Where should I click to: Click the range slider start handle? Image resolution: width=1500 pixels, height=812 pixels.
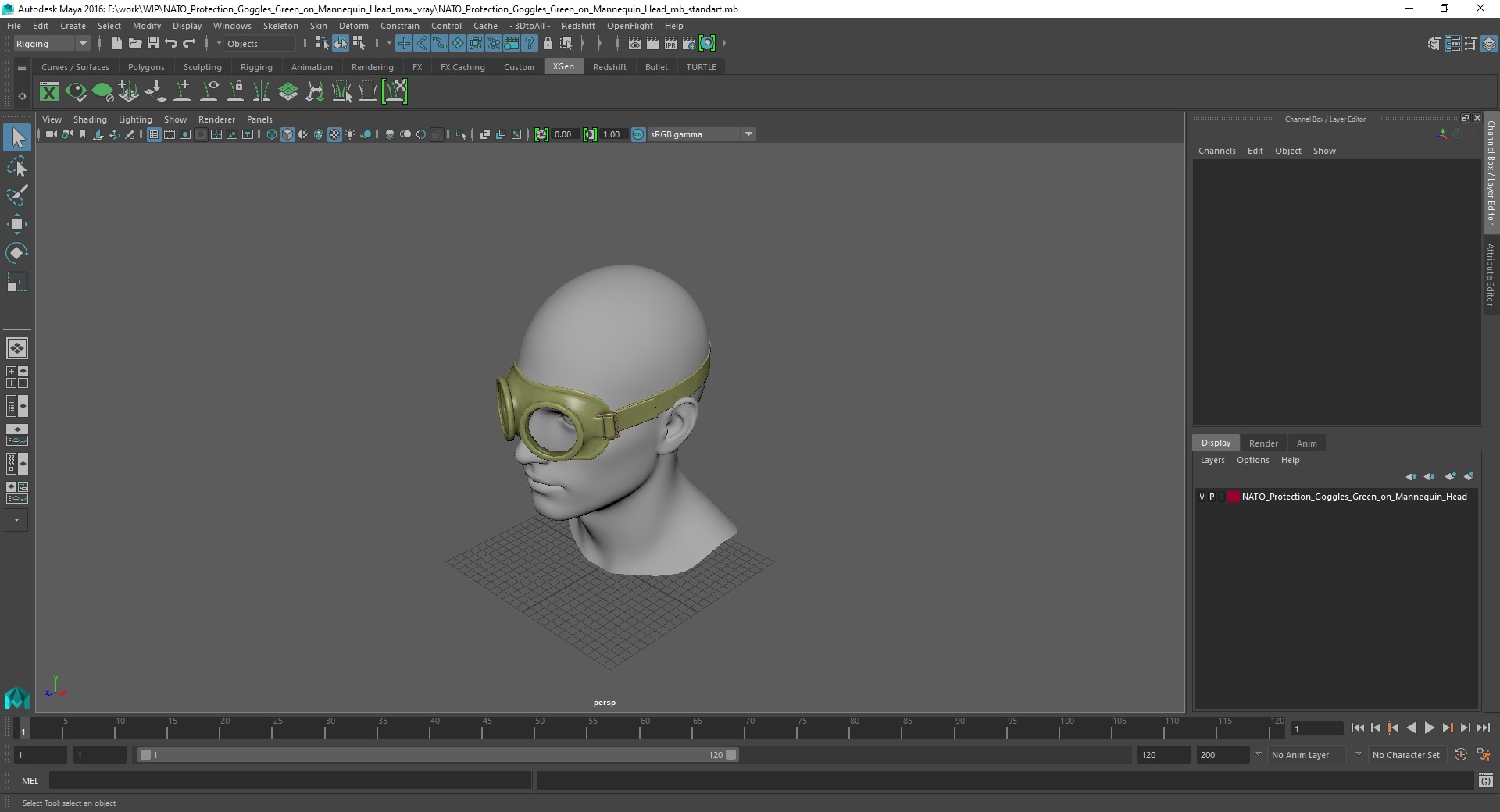pyautogui.click(x=145, y=755)
